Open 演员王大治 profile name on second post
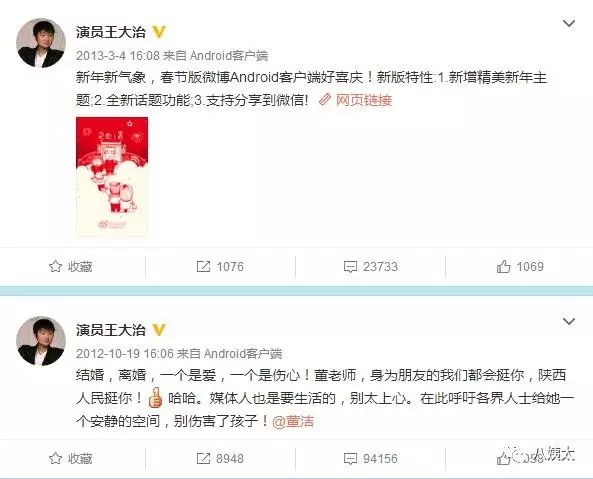593x479 pixels. [111, 330]
